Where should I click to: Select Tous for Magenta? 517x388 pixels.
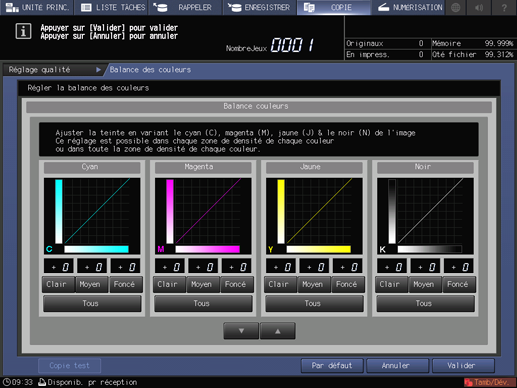203,303
